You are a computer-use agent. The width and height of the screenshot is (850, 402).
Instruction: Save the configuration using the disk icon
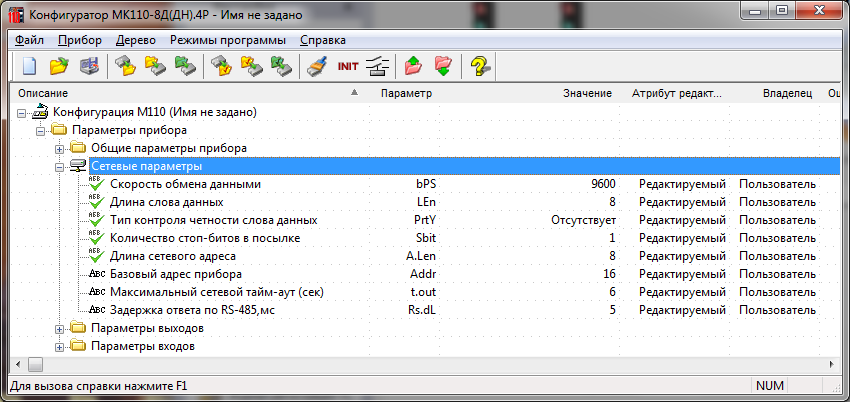coord(88,67)
